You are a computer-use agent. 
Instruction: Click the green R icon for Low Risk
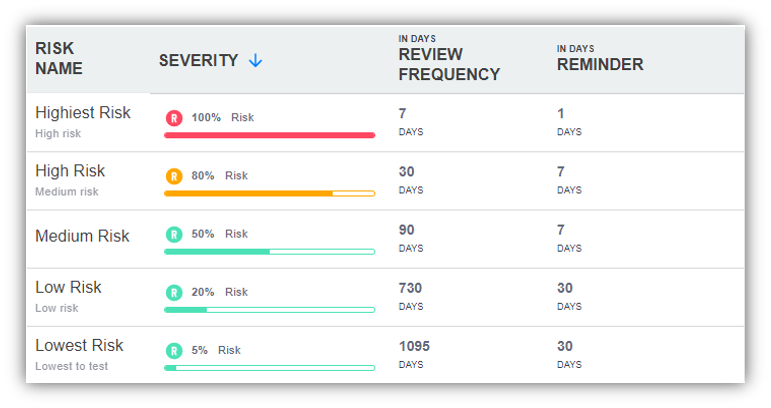174,292
